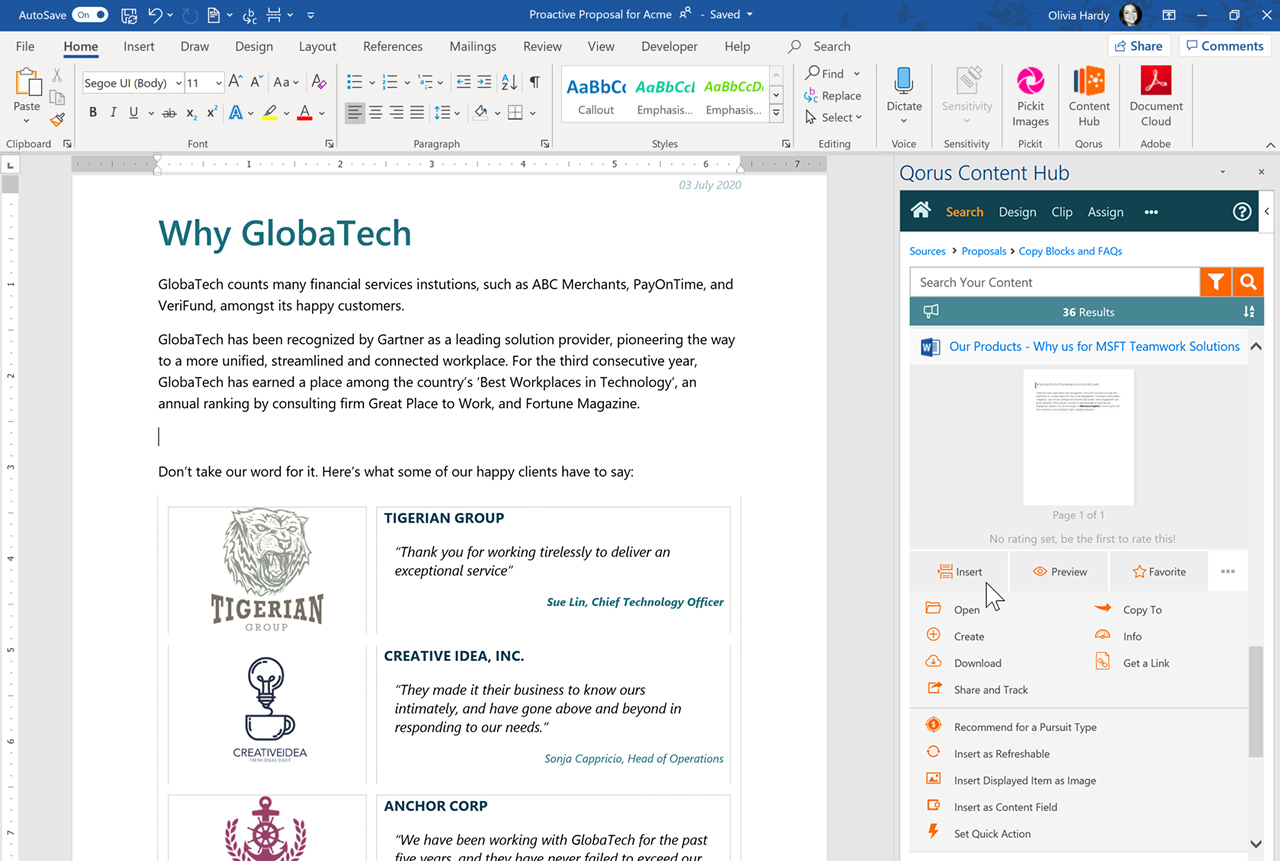Click the orange search magnifier button
The height and width of the screenshot is (861, 1280).
pyautogui.click(x=1248, y=282)
